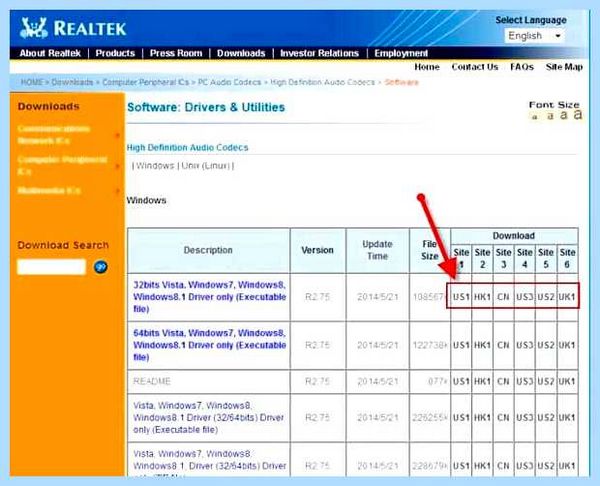Viewport: 600px width, 486px height.
Task: Download 64bits driver from US2
Action: 546,345
